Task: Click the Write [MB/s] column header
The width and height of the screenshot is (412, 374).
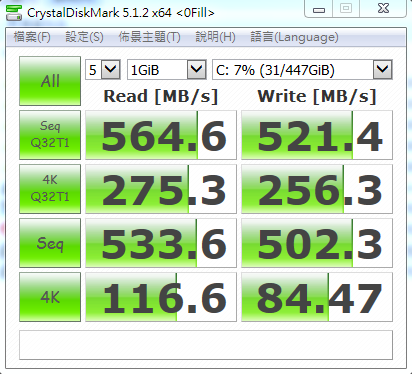Action: pyautogui.click(x=317, y=96)
